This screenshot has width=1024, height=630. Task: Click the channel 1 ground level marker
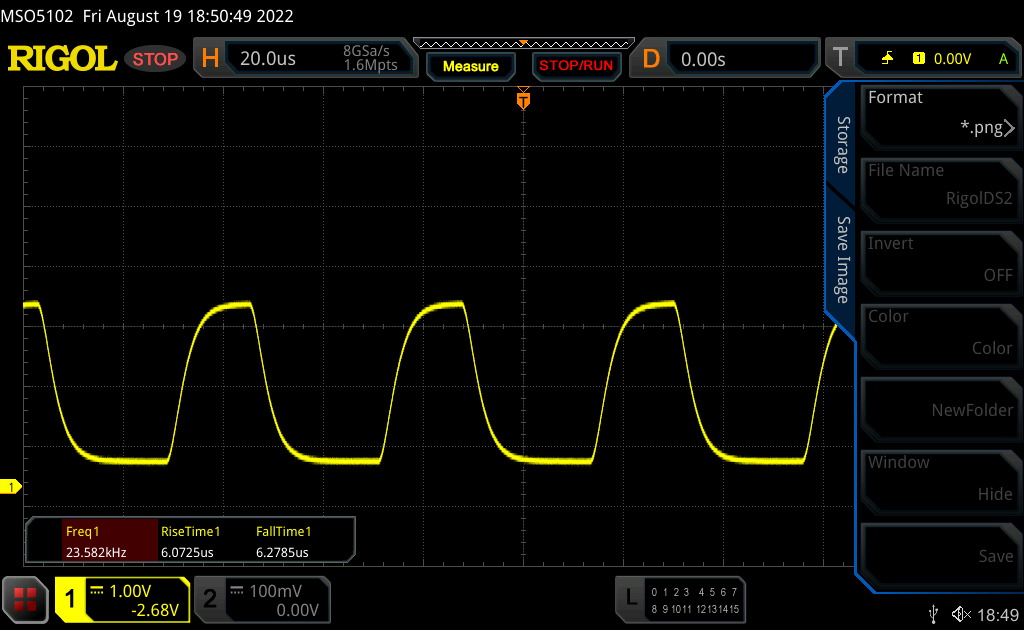pyautogui.click(x=10, y=487)
